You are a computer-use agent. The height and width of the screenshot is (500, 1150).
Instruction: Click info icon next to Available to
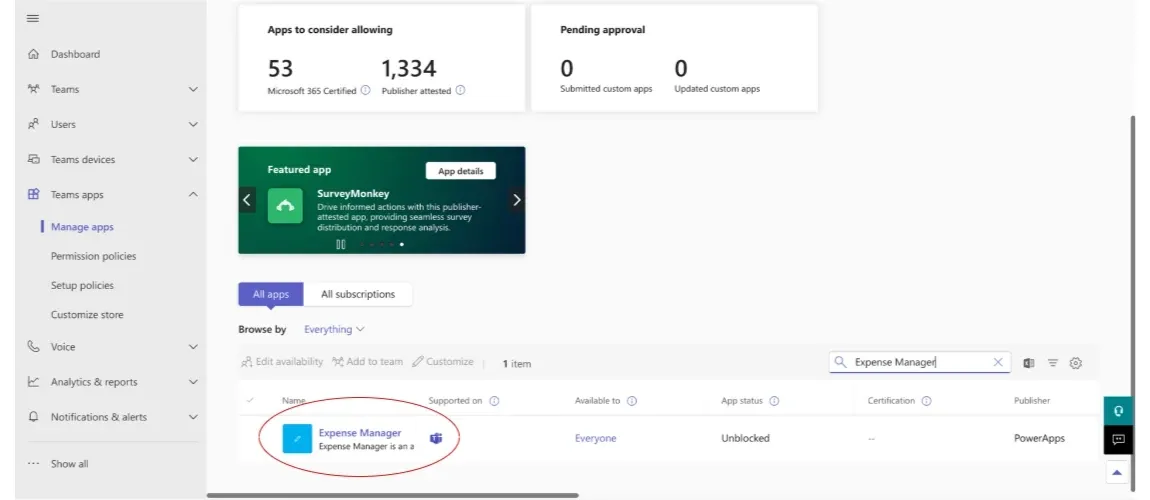tap(632, 401)
